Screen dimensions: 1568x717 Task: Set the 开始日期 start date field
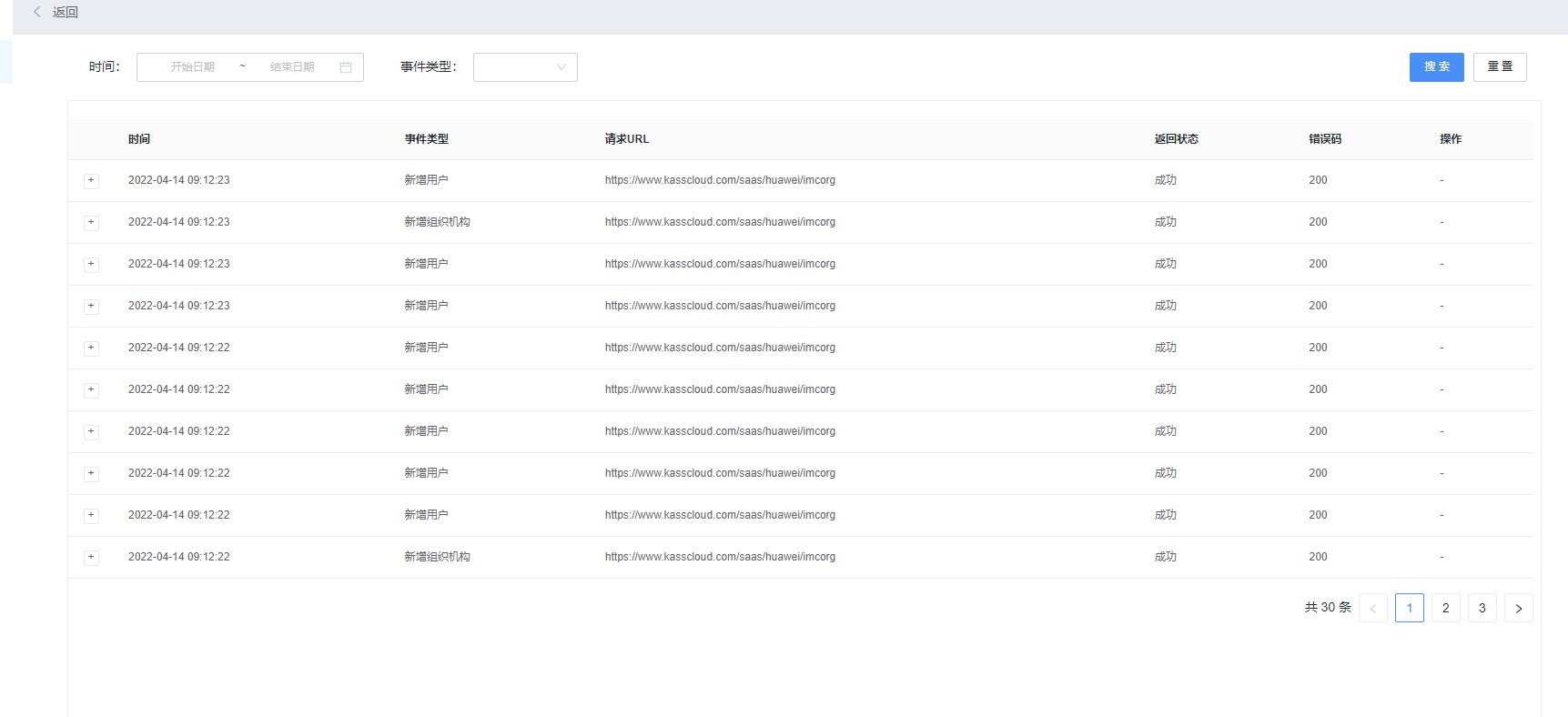coord(192,67)
